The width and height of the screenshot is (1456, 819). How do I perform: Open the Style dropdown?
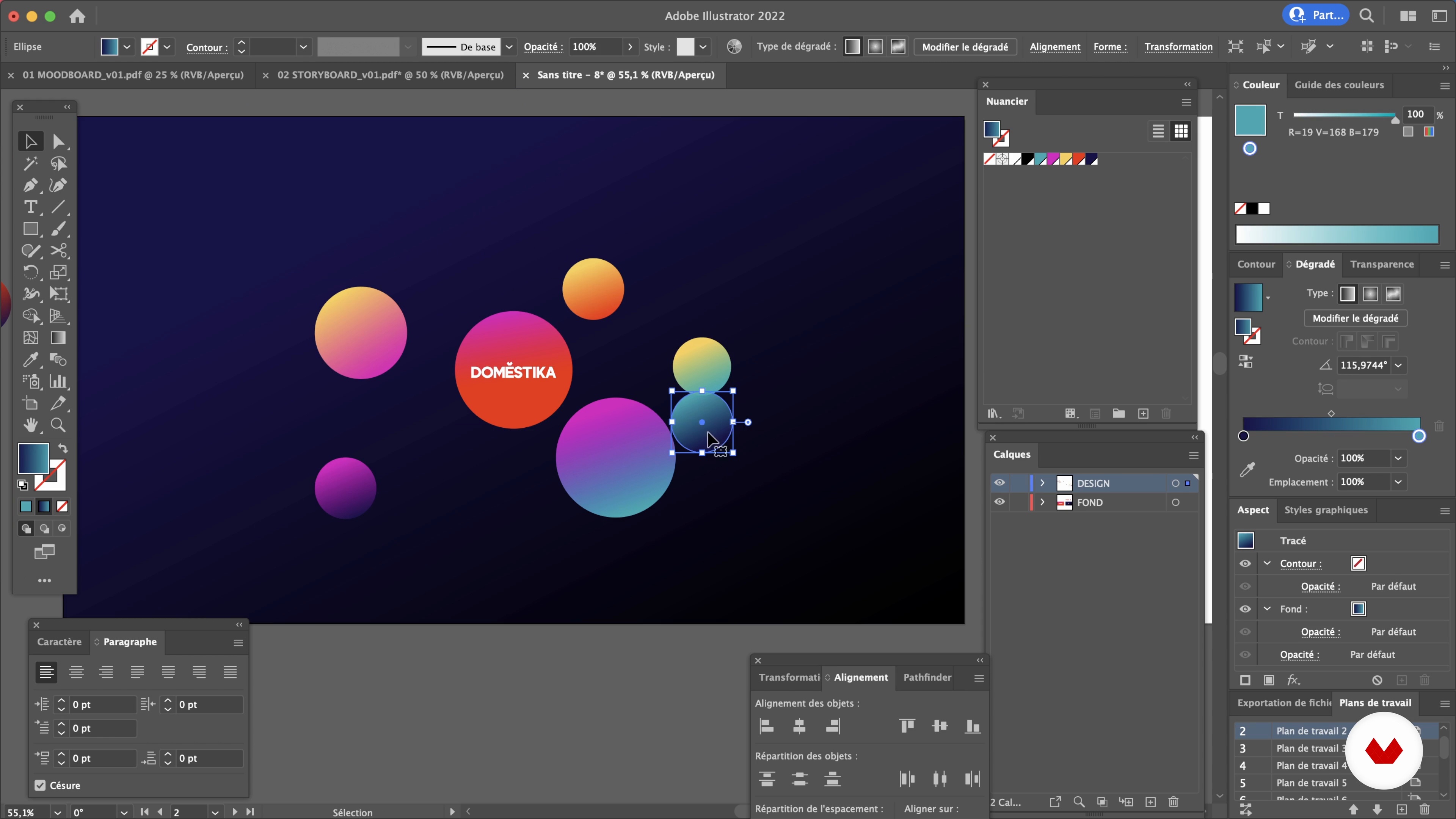point(703,47)
